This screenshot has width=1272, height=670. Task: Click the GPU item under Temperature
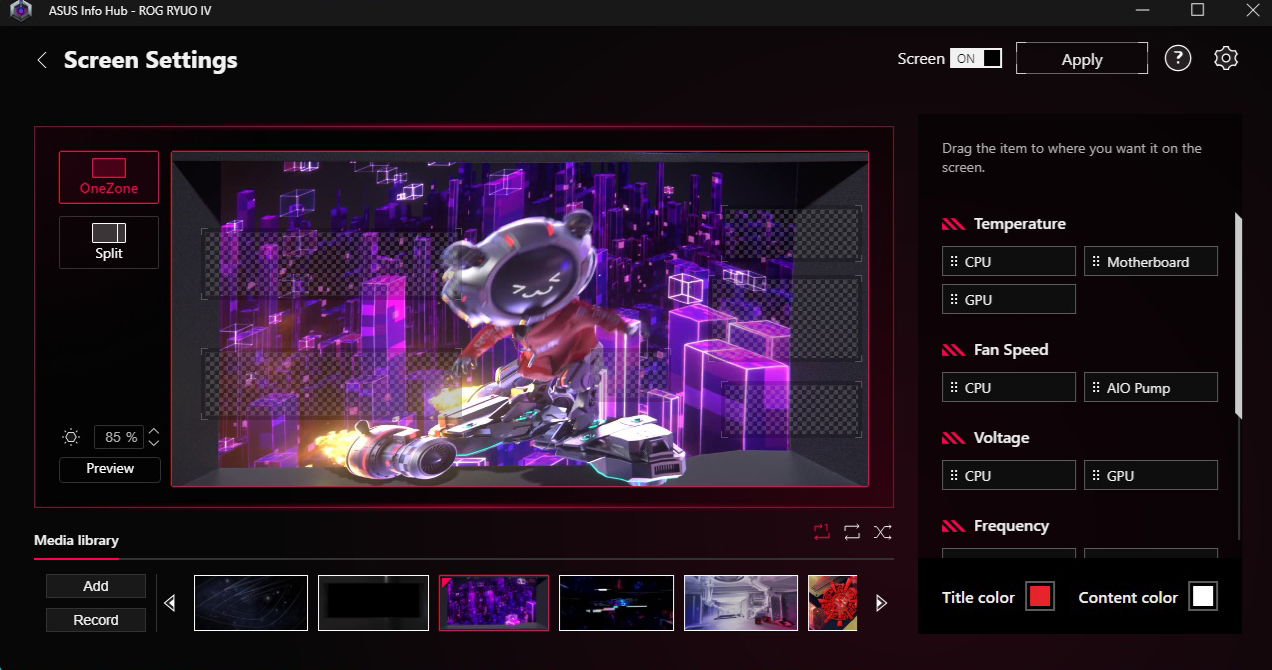1009,300
